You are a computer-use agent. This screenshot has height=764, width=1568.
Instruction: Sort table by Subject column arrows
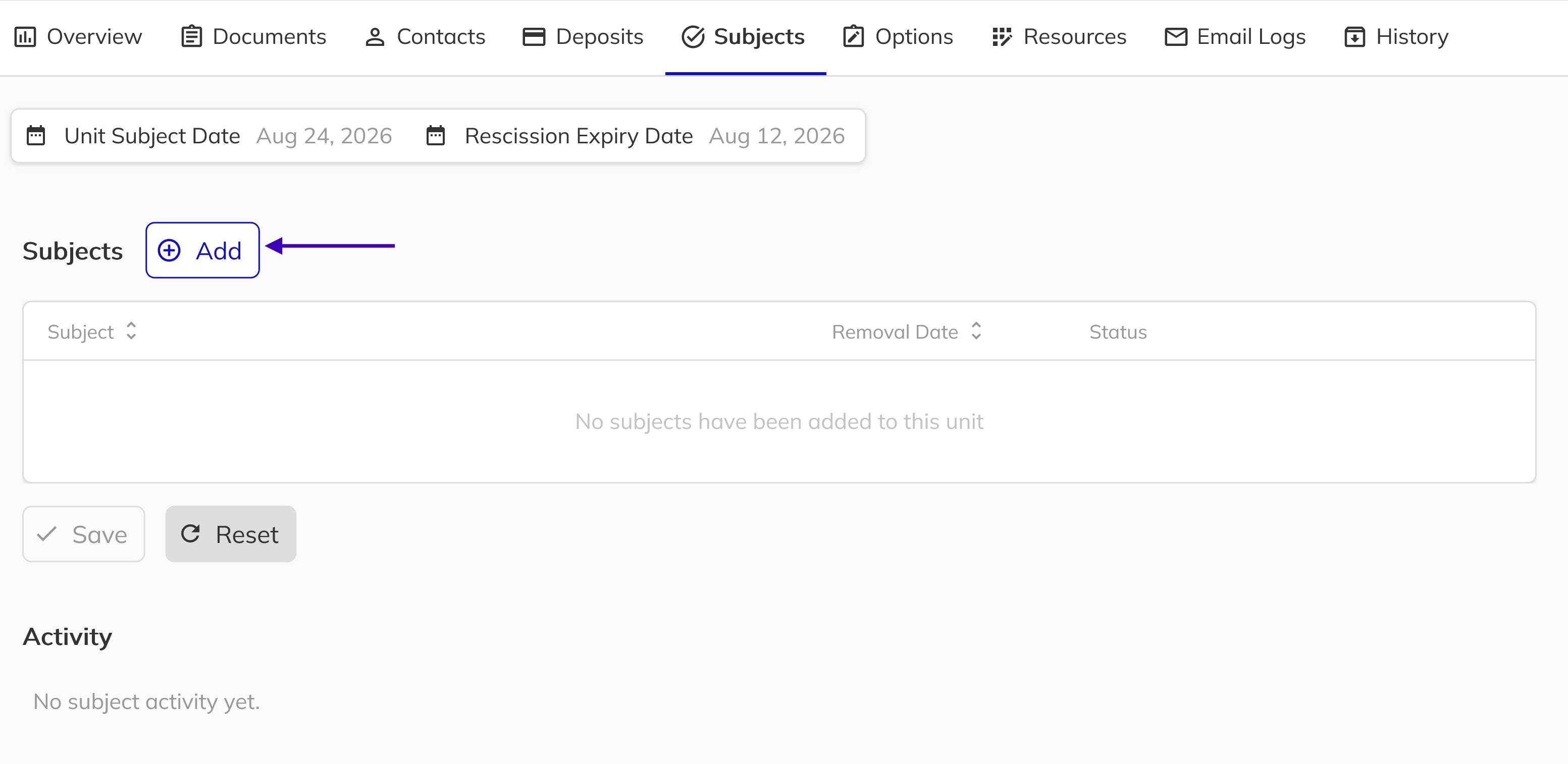[131, 331]
